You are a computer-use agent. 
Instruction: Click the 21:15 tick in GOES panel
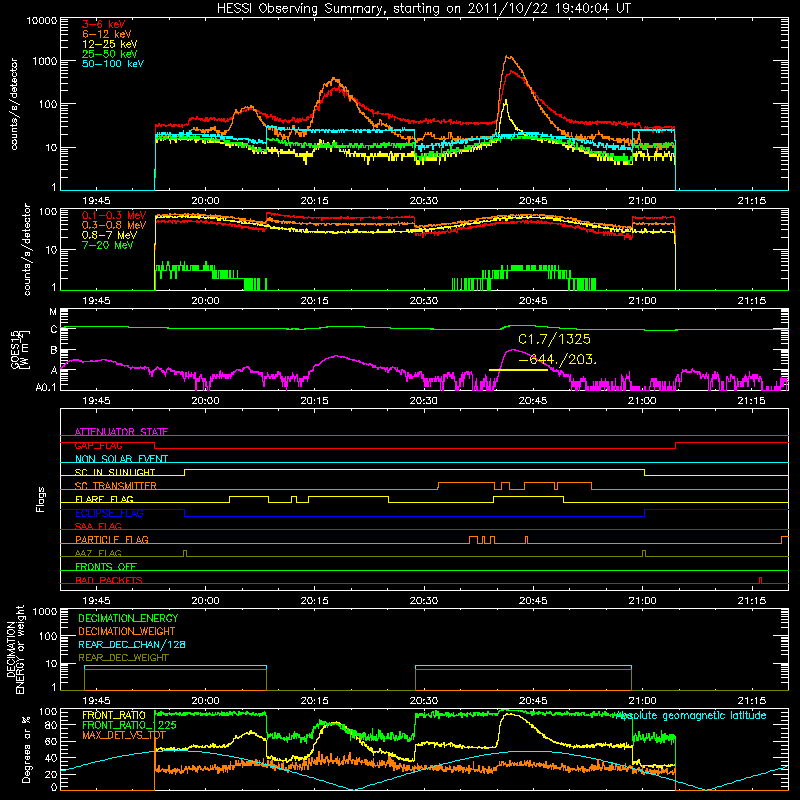[x=752, y=401]
